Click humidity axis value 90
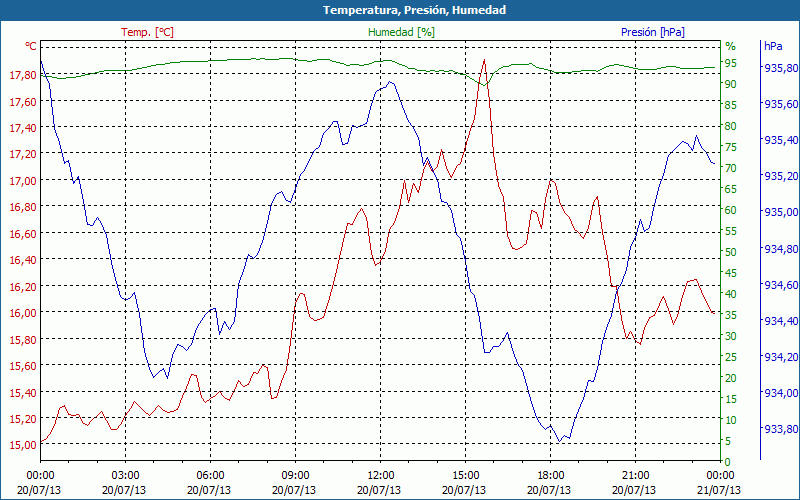Image resolution: width=800 pixels, height=500 pixels. (731, 84)
